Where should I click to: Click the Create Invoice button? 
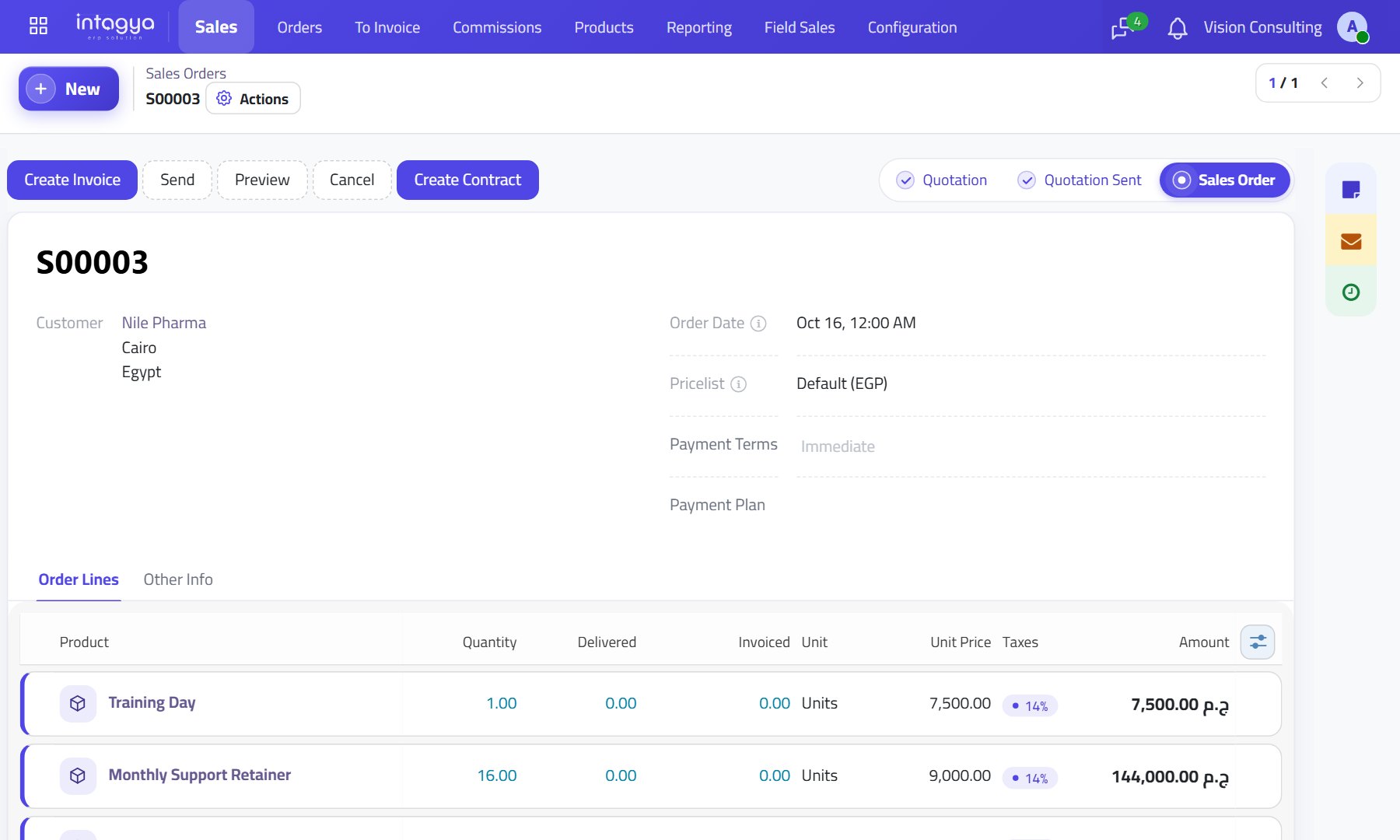[72, 180]
